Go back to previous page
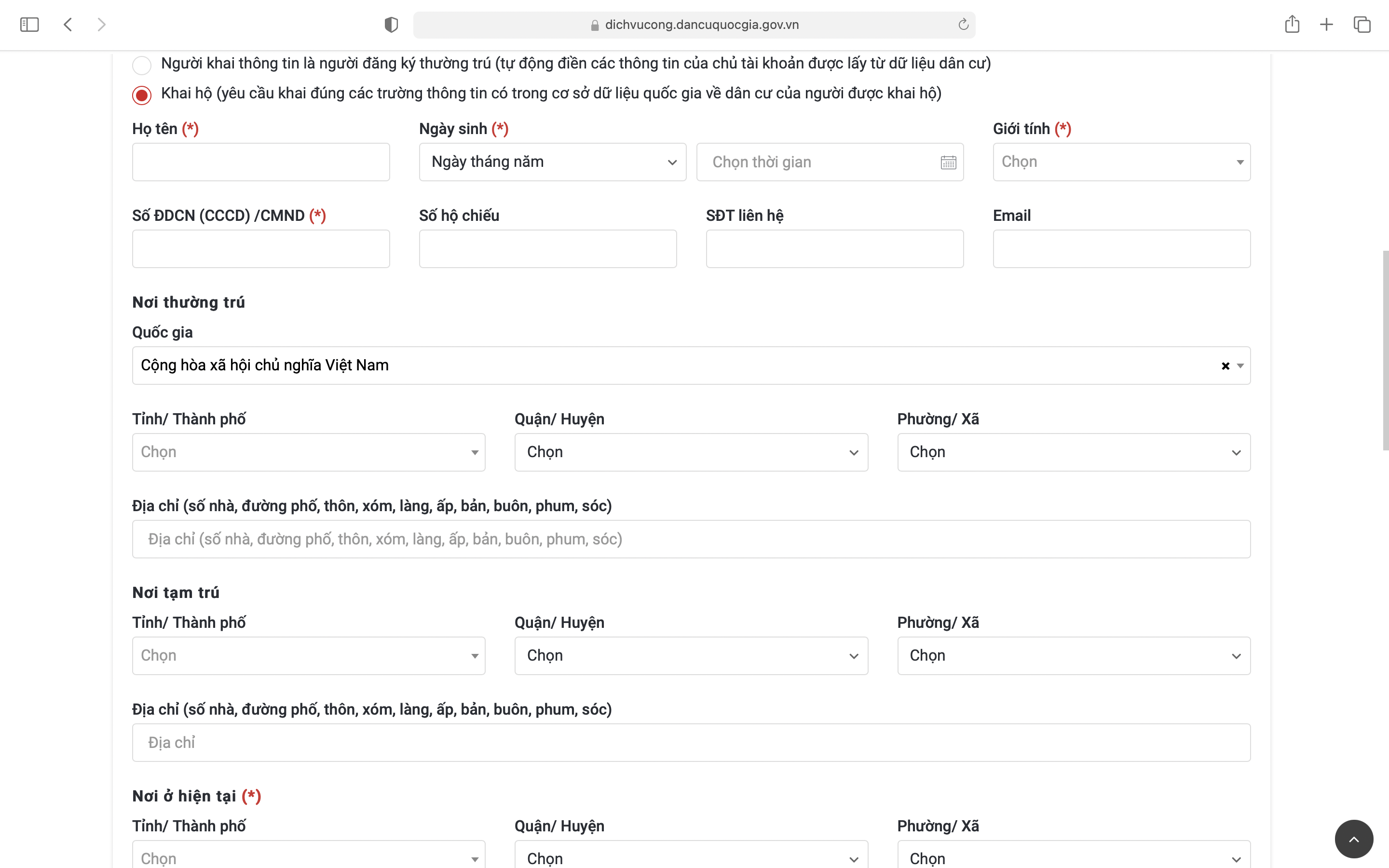Screen dimensions: 1389x868 pyautogui.click(x=68, y=25)
